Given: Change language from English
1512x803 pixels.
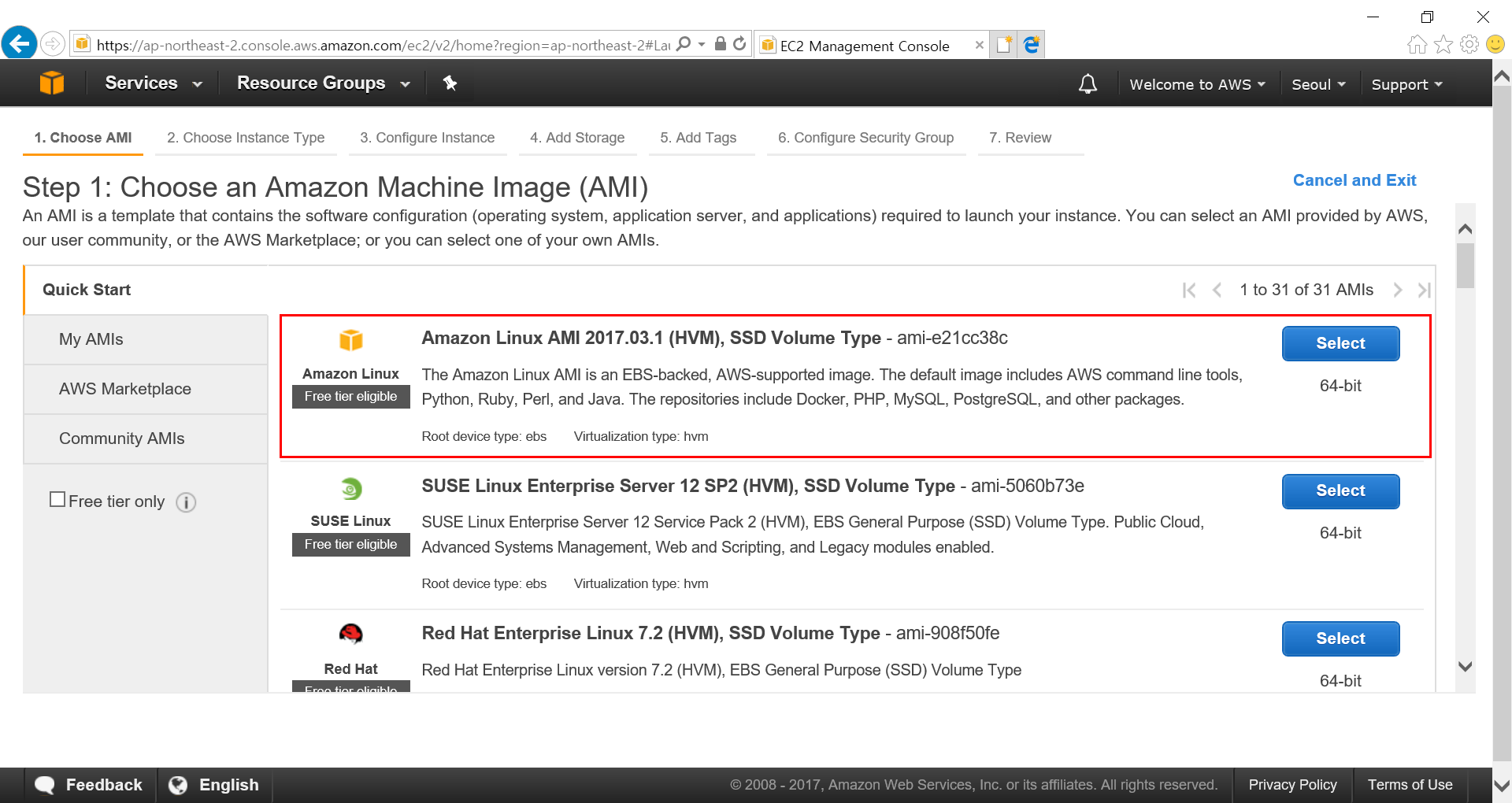Looking at the screenshot, I should click(x=214, y=785).
